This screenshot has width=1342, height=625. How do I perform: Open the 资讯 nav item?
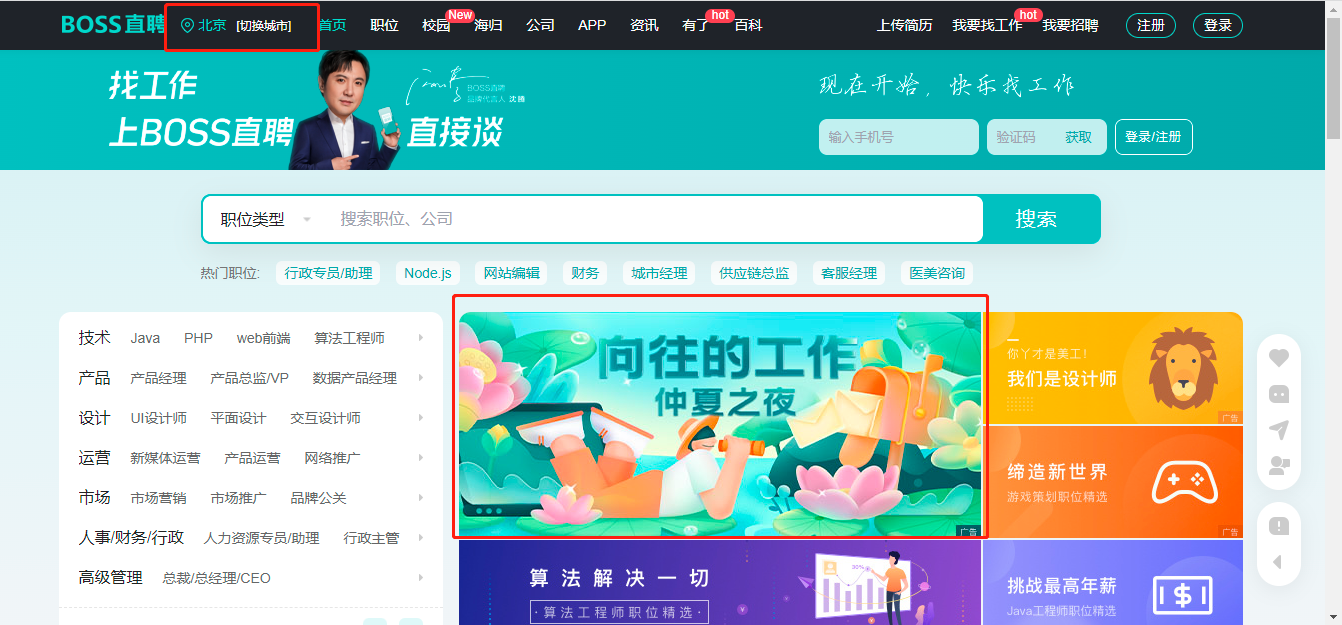(x=644, y=25)
